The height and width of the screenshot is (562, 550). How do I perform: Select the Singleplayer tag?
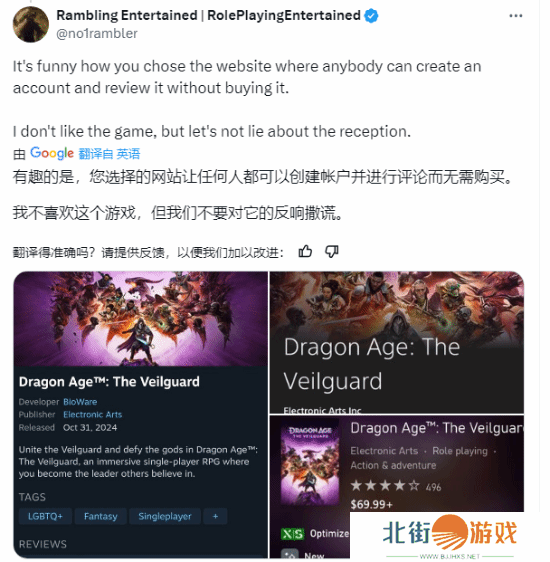[x=165, y=516]
